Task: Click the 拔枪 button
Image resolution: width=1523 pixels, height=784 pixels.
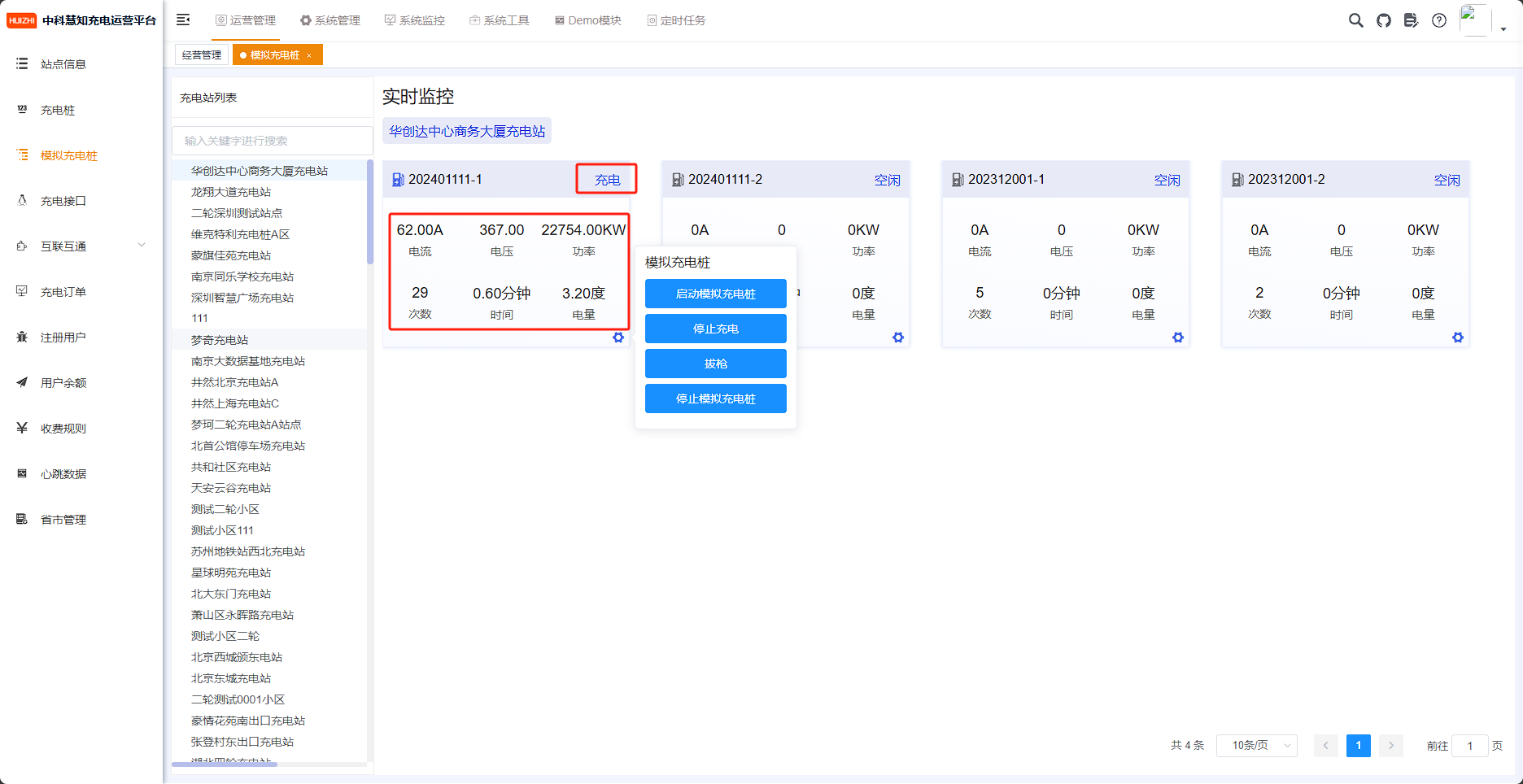Action: click(716, 364)
